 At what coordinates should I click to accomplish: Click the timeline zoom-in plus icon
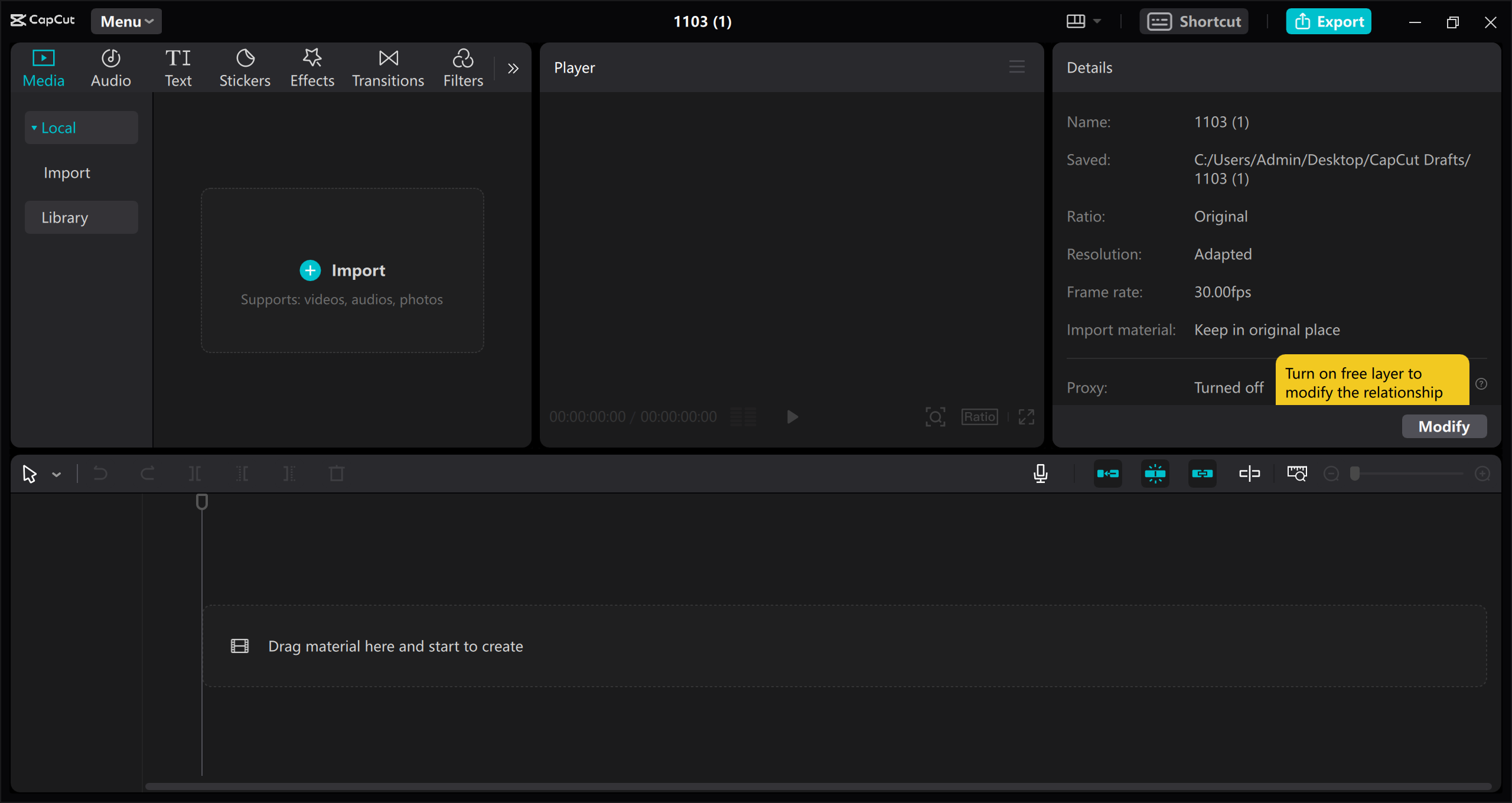[1482, 474]
